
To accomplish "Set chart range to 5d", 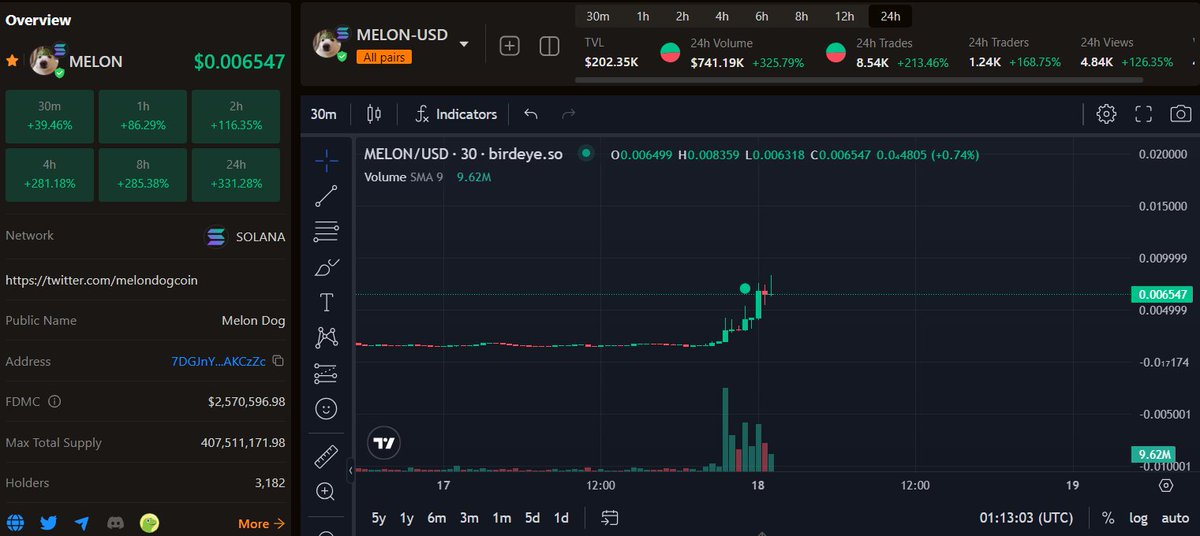I will (532, 518).
